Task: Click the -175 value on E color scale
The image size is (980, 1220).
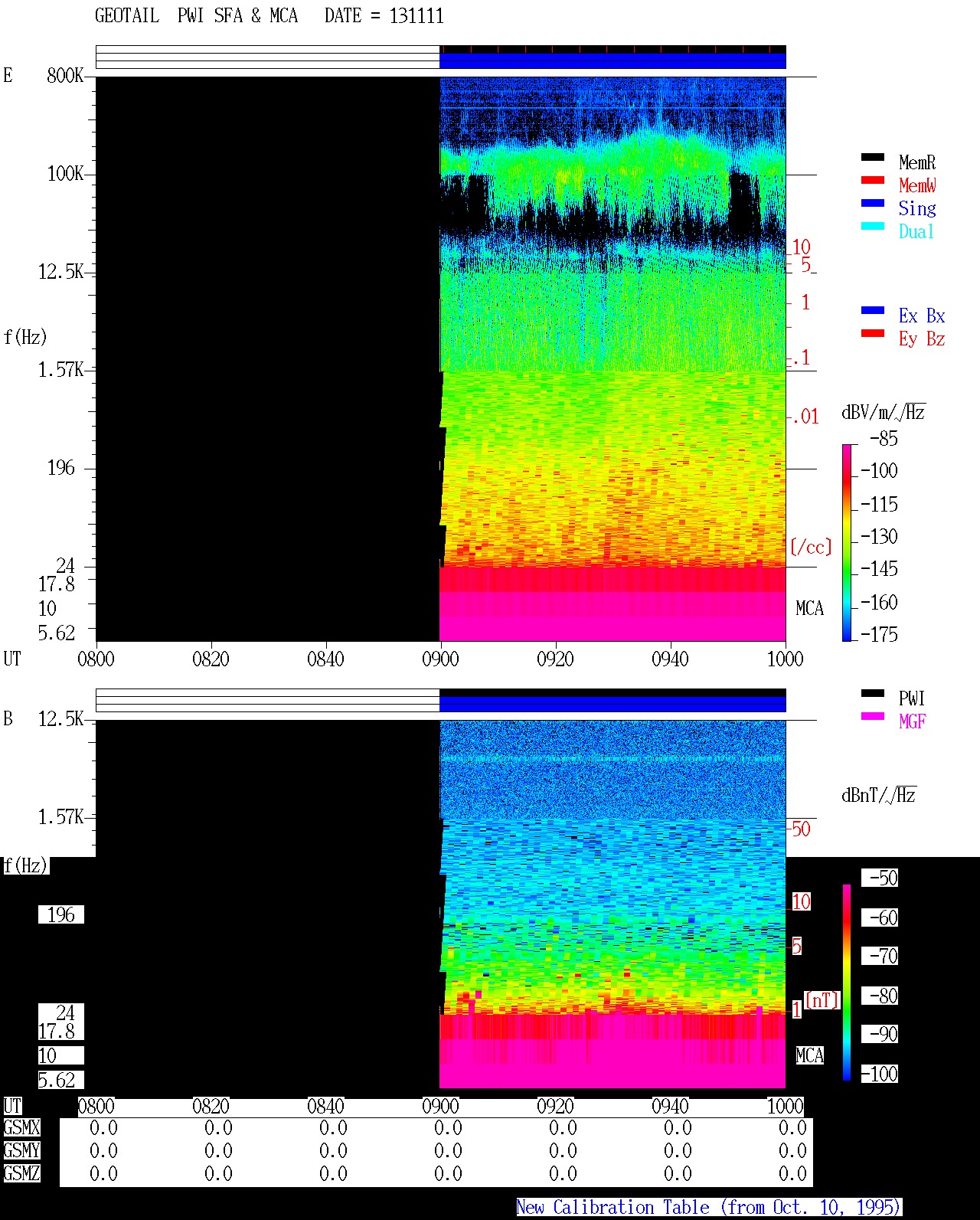Action: point(879,634)
